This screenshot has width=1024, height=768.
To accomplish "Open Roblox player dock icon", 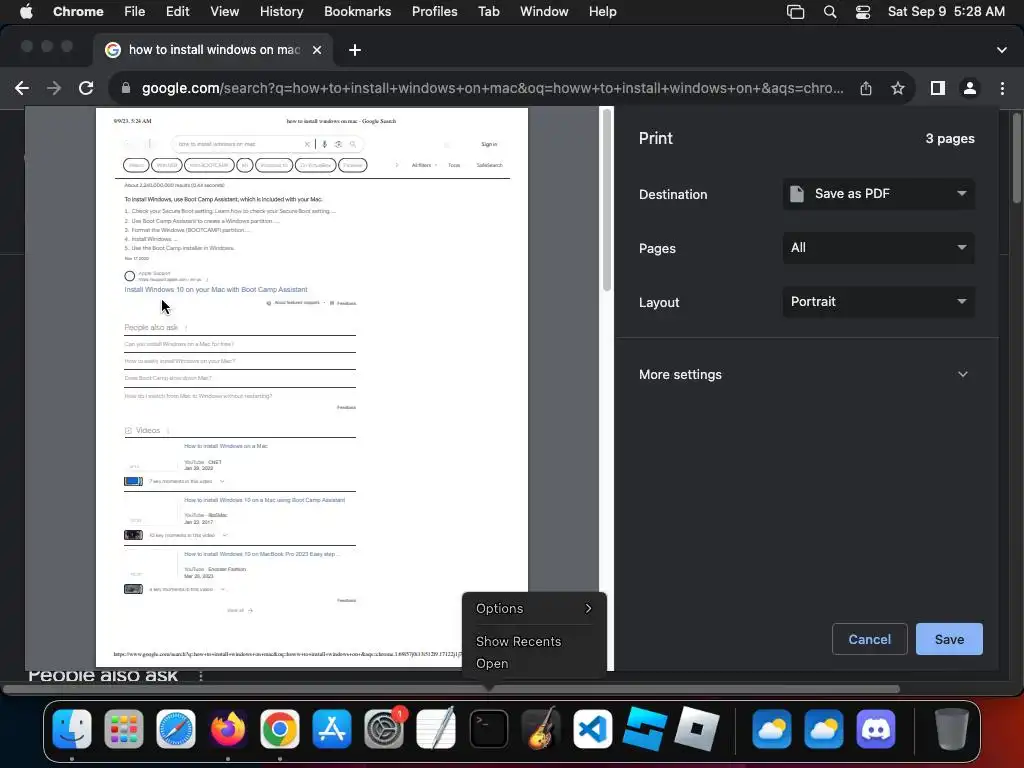I will [x=696, y=729].
